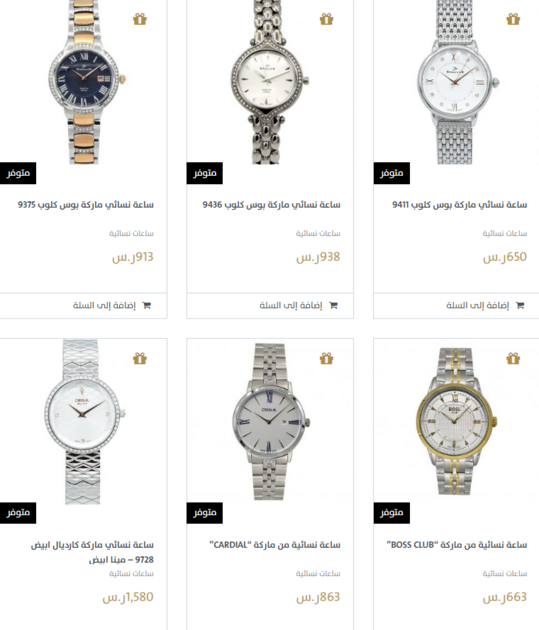Open the "BOSS CLUB" watch product link
Image resolution: width=539 pixels, height=630 pixels.
457,545
